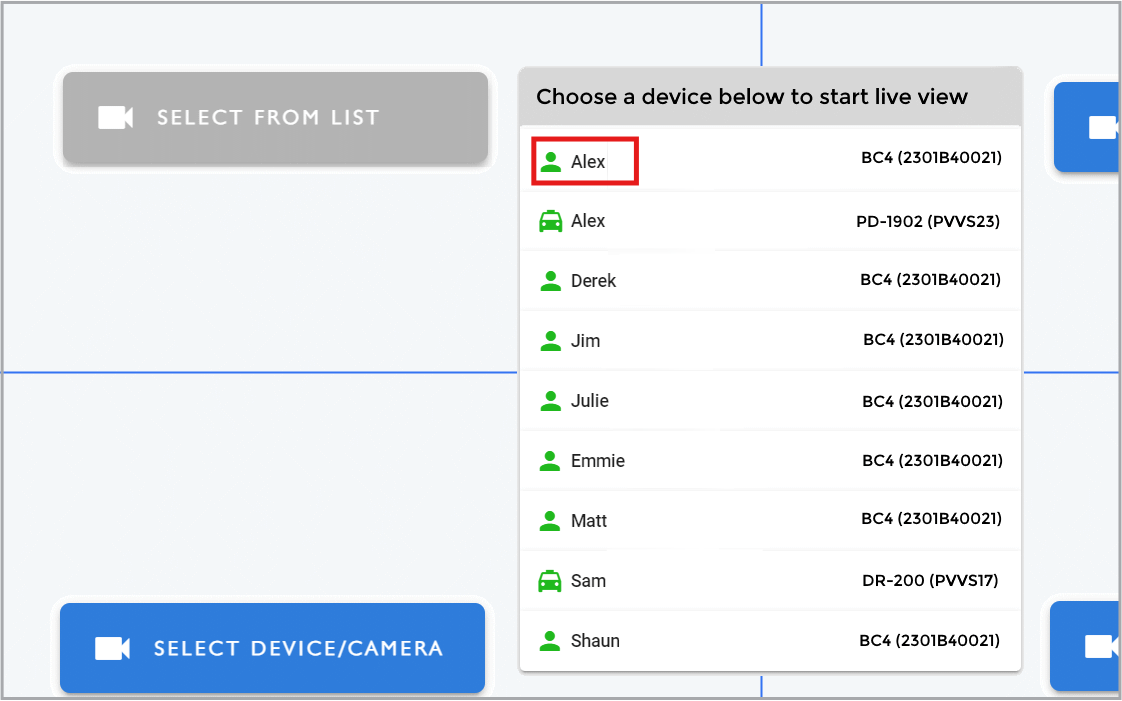Click the blue Select Device/Camera button

click(273, 648)
